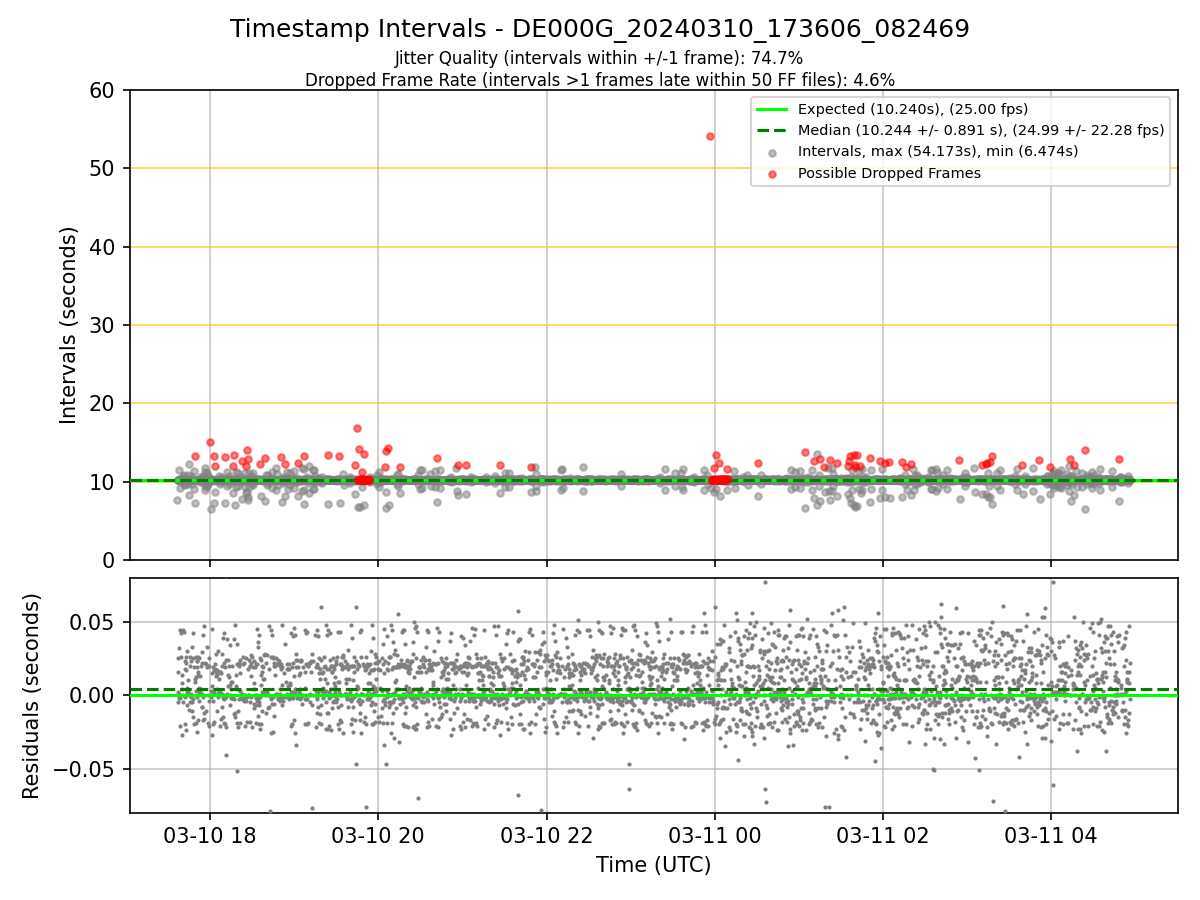Click x-axis tick label '03-11 00'
The image size is (1200, 900).
pos(714,834)
